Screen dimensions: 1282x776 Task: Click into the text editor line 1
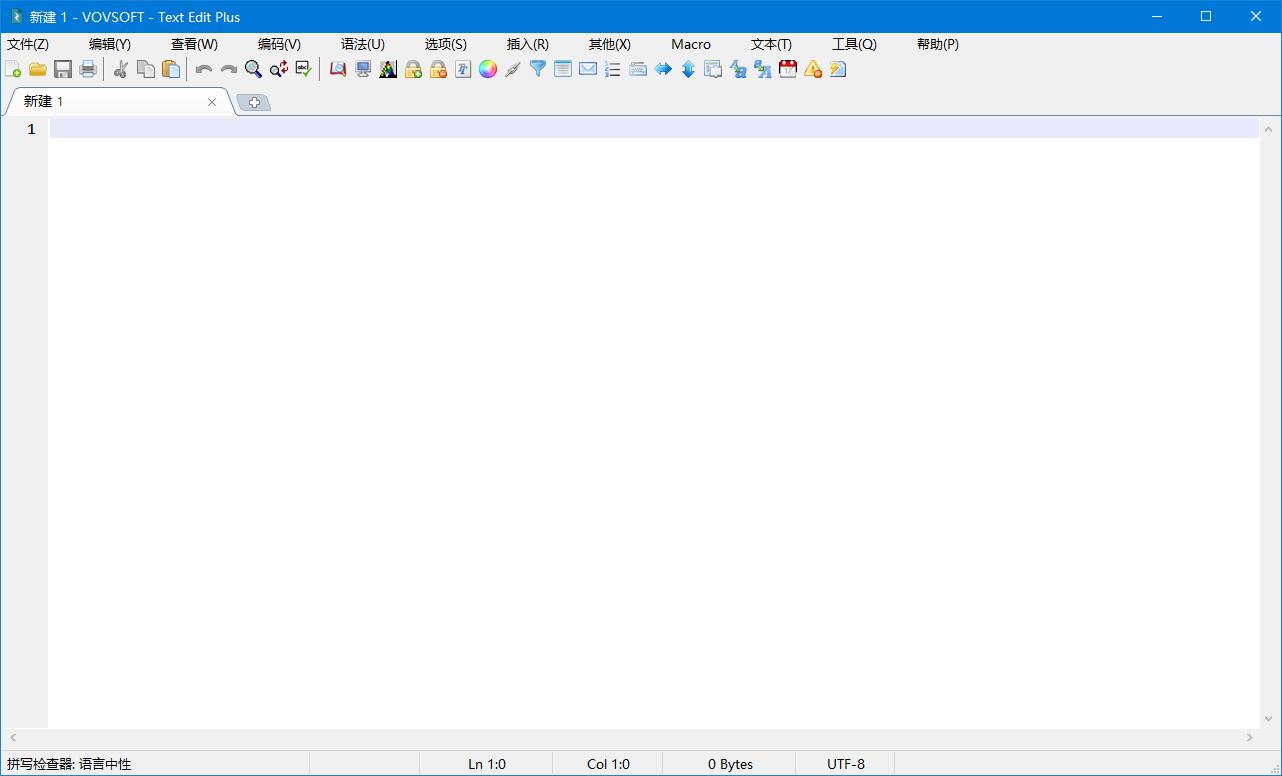[x=654, y=128]
